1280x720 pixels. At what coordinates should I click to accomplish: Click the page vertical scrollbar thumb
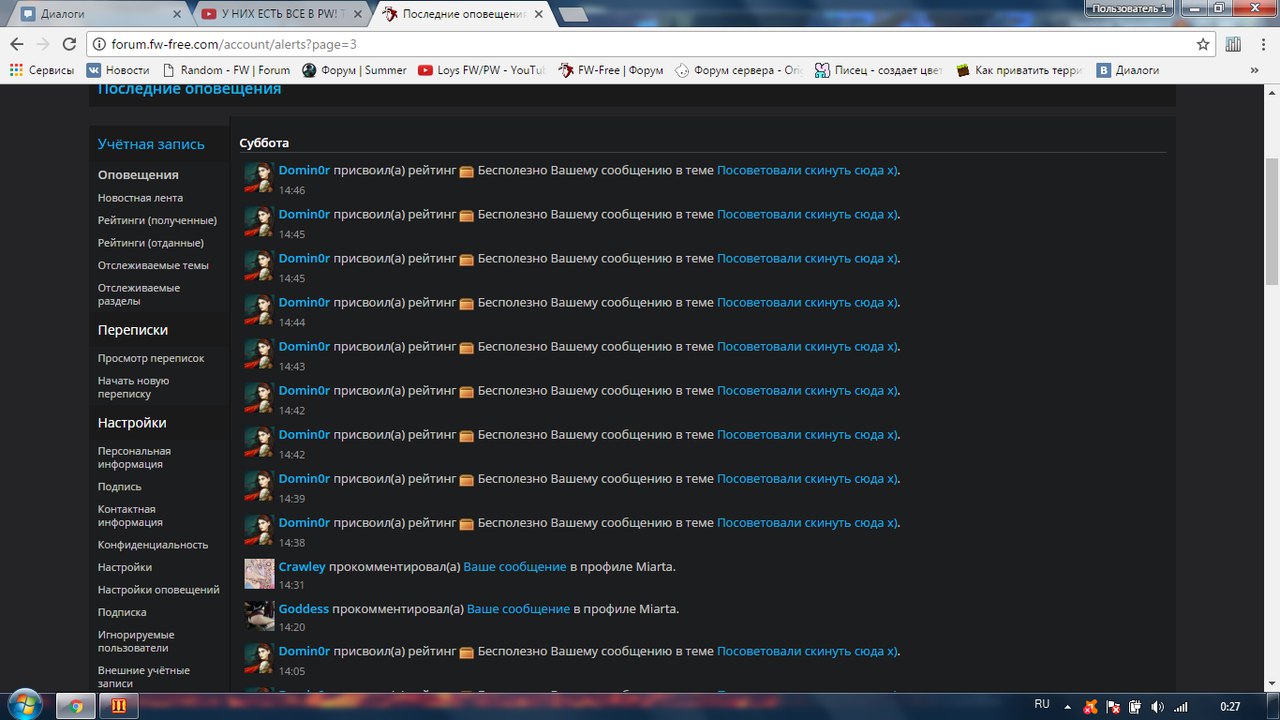pos(1271,220)
